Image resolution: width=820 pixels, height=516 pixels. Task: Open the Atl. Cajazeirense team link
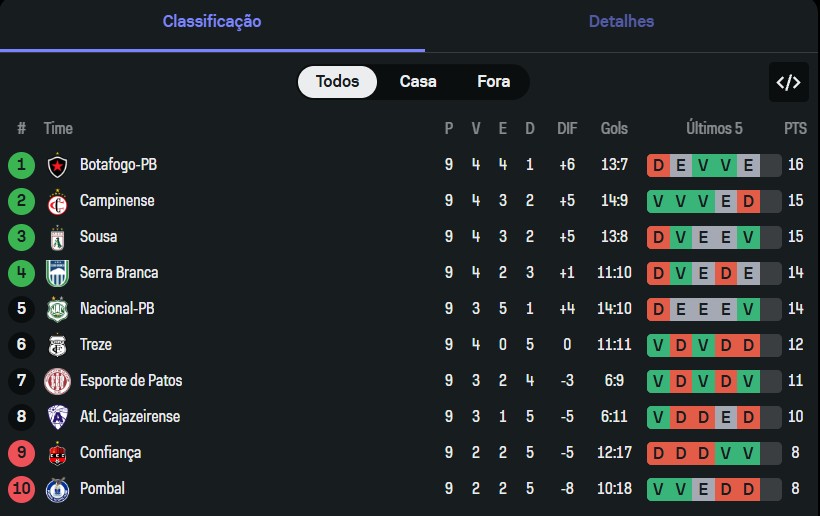(x=130, y=417)
